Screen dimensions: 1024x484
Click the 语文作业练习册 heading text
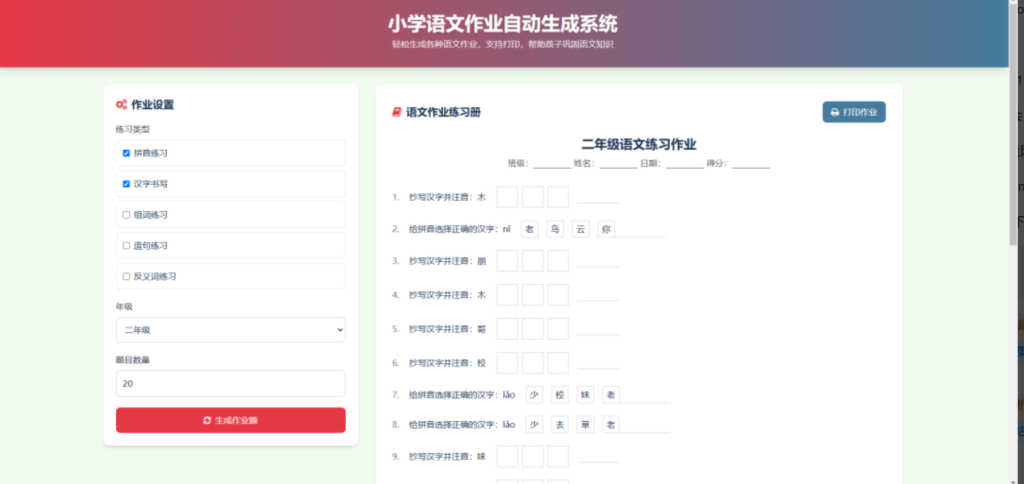point(443,112)
